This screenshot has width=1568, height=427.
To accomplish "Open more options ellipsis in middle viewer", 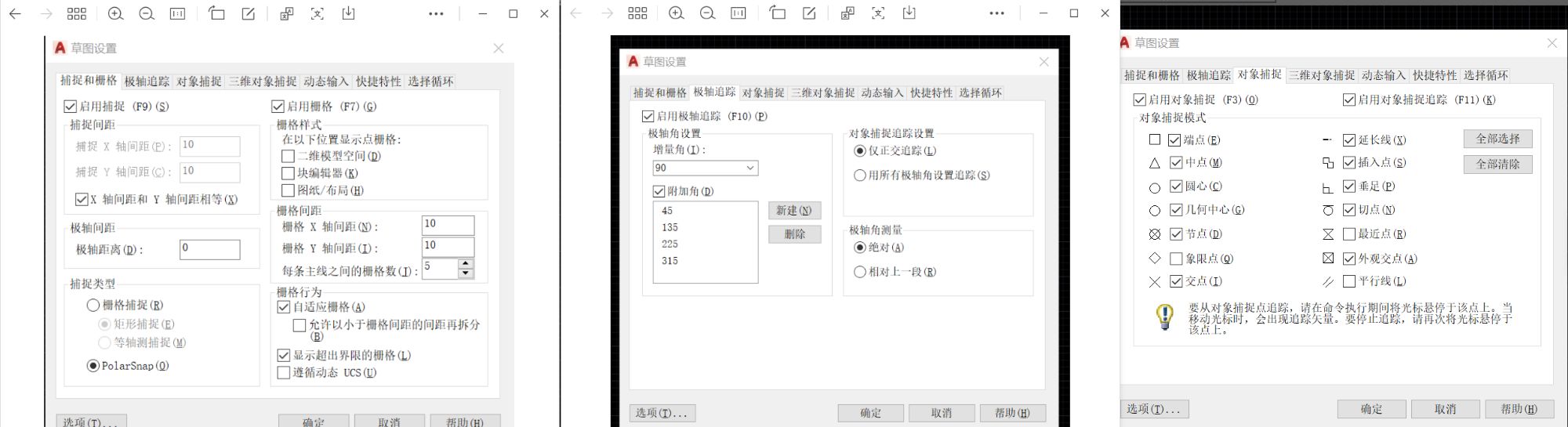I will tap(996, 13).
